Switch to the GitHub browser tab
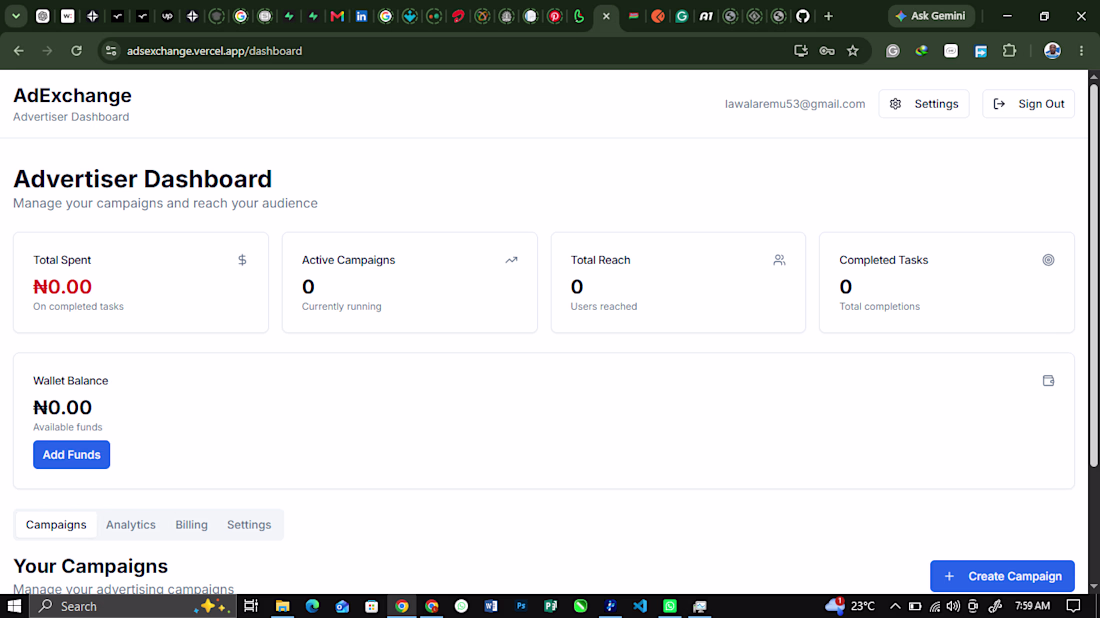 (x=803, y=16)
